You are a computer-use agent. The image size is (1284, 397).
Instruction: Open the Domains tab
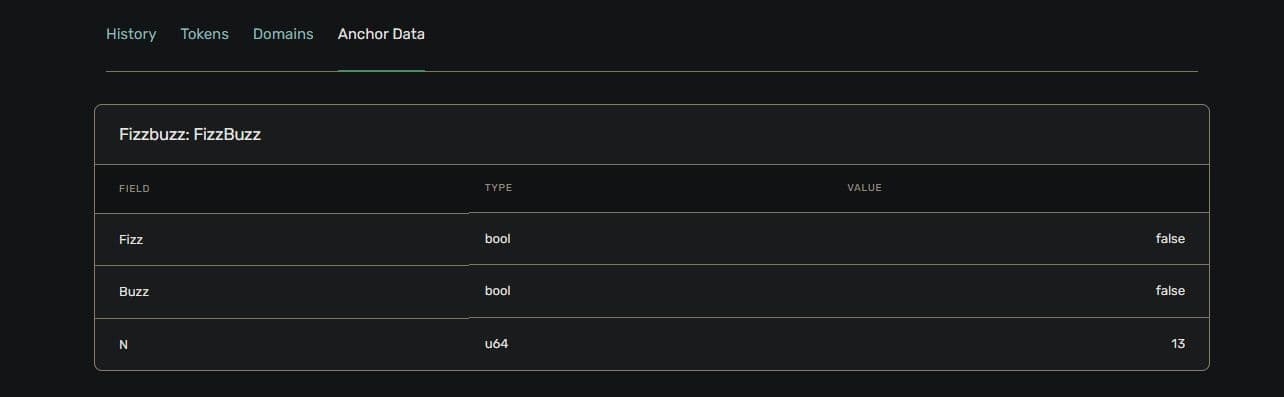[283, 34]
